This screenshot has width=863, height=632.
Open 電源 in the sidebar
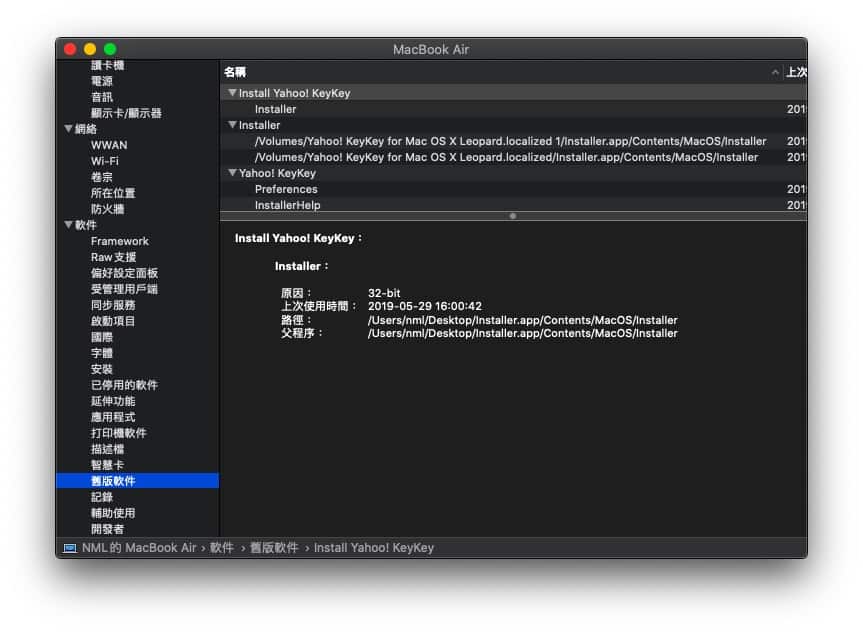(x=102, y=81)
